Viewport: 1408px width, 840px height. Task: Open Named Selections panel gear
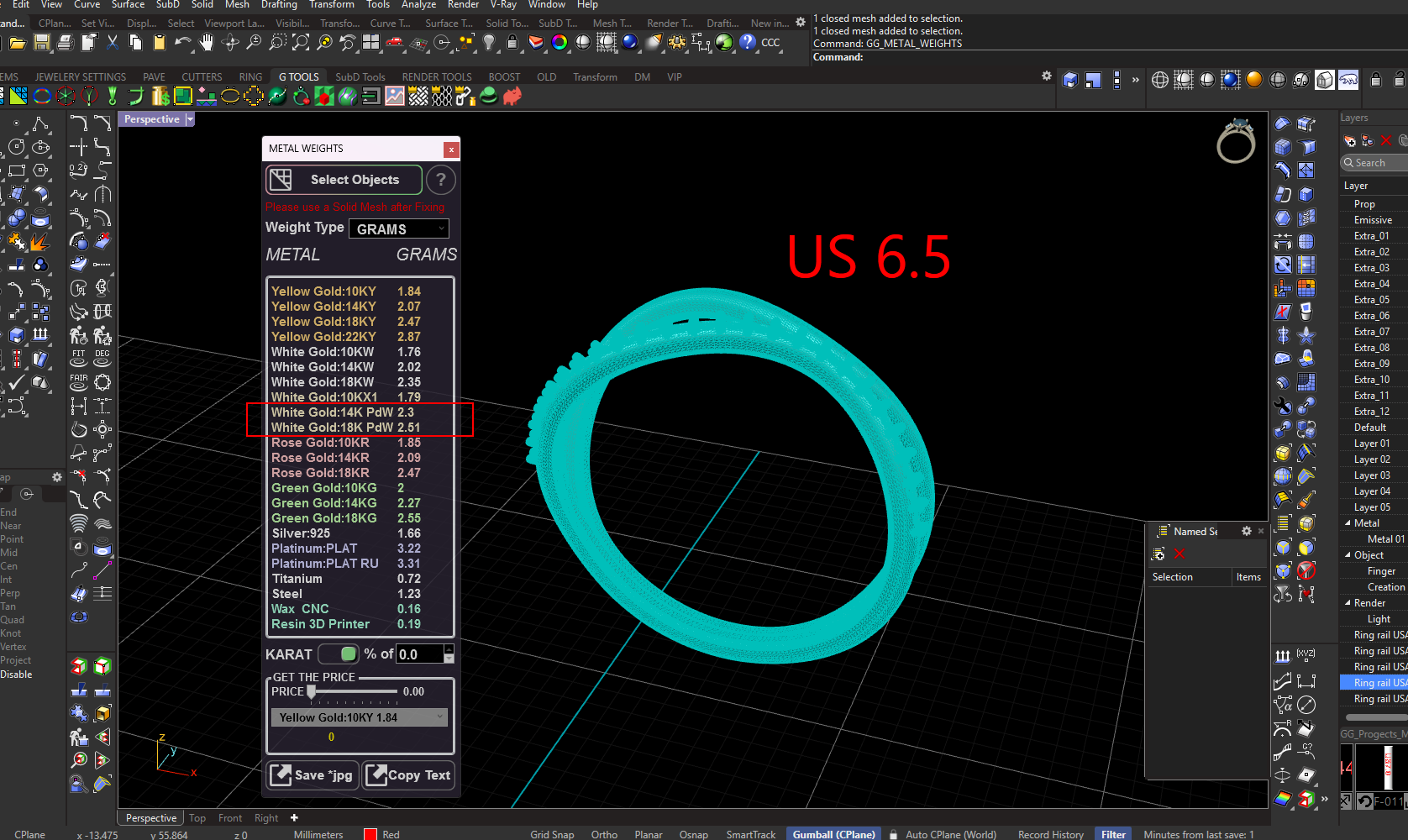point(1247,531)
